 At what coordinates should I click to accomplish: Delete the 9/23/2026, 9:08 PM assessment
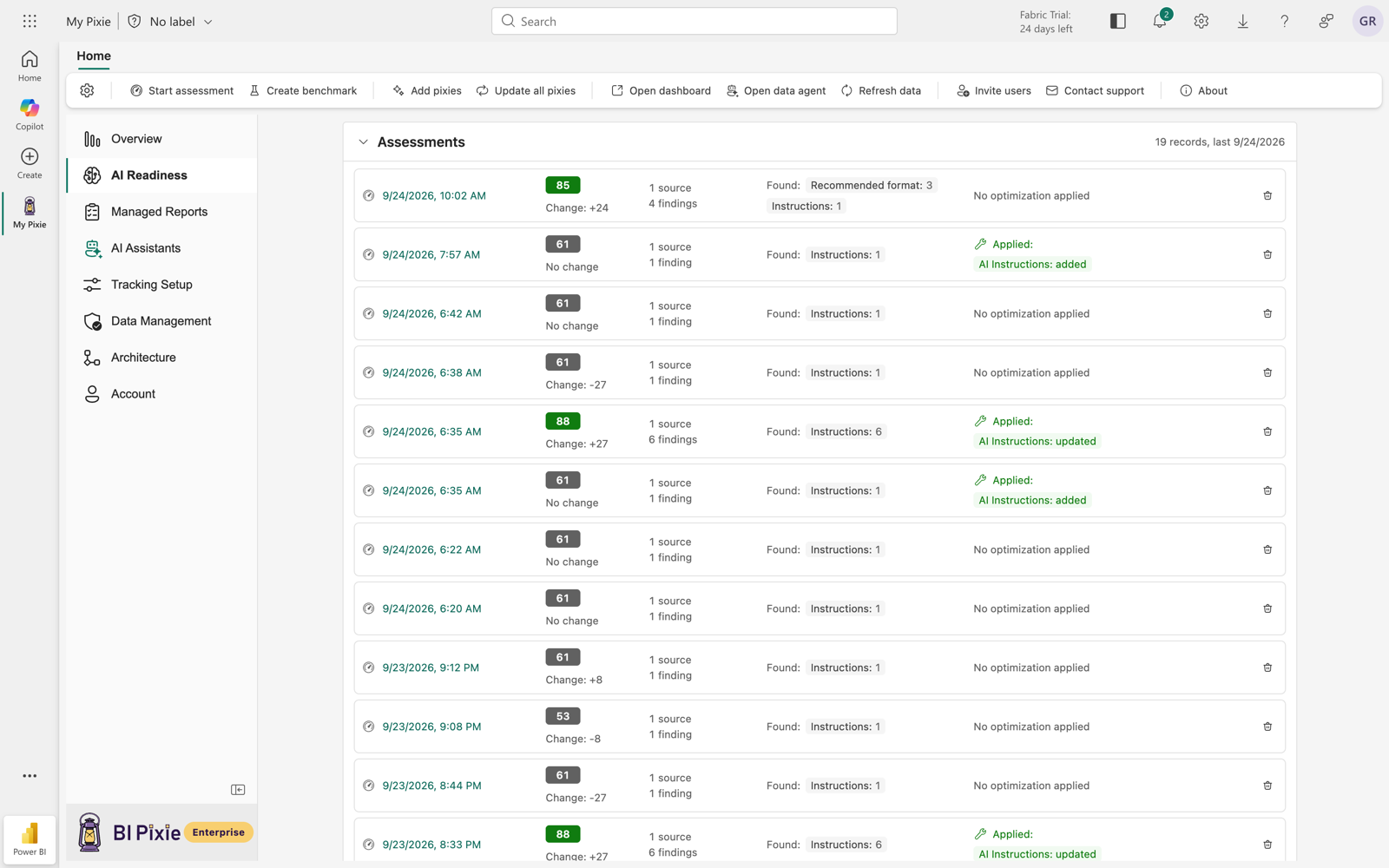(1267, 727)
